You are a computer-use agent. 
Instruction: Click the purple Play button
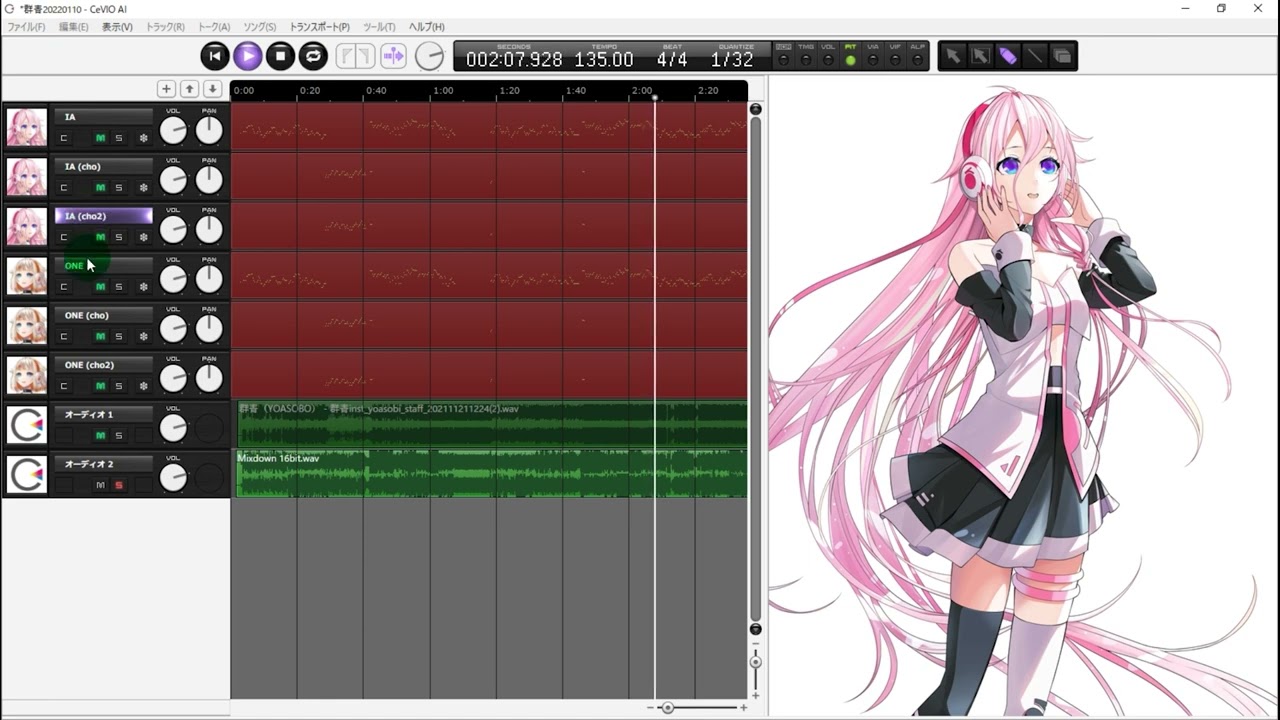pyautogui.click(x=247, y=56)
